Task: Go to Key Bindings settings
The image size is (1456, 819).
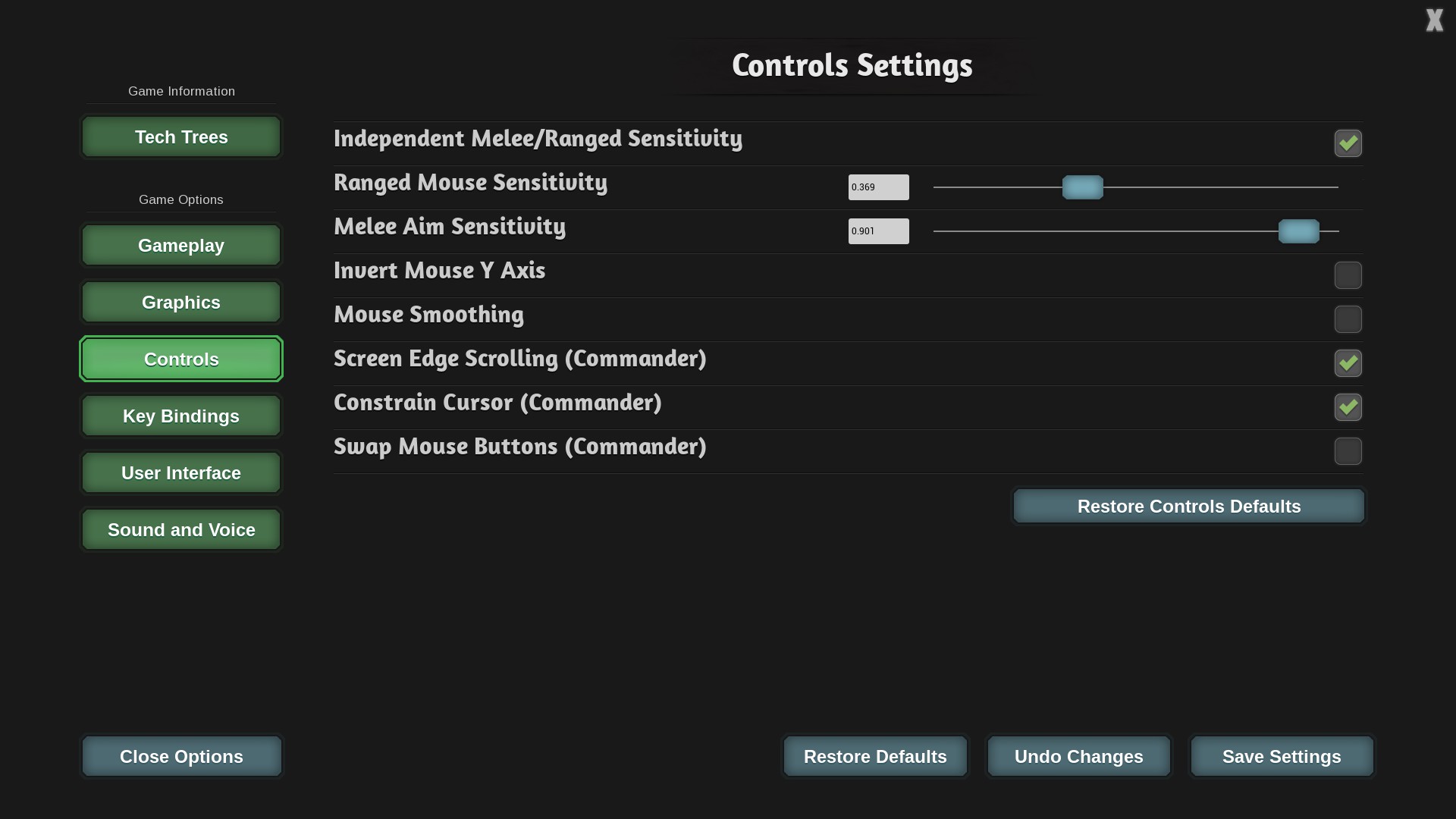Action: point(181,416)
